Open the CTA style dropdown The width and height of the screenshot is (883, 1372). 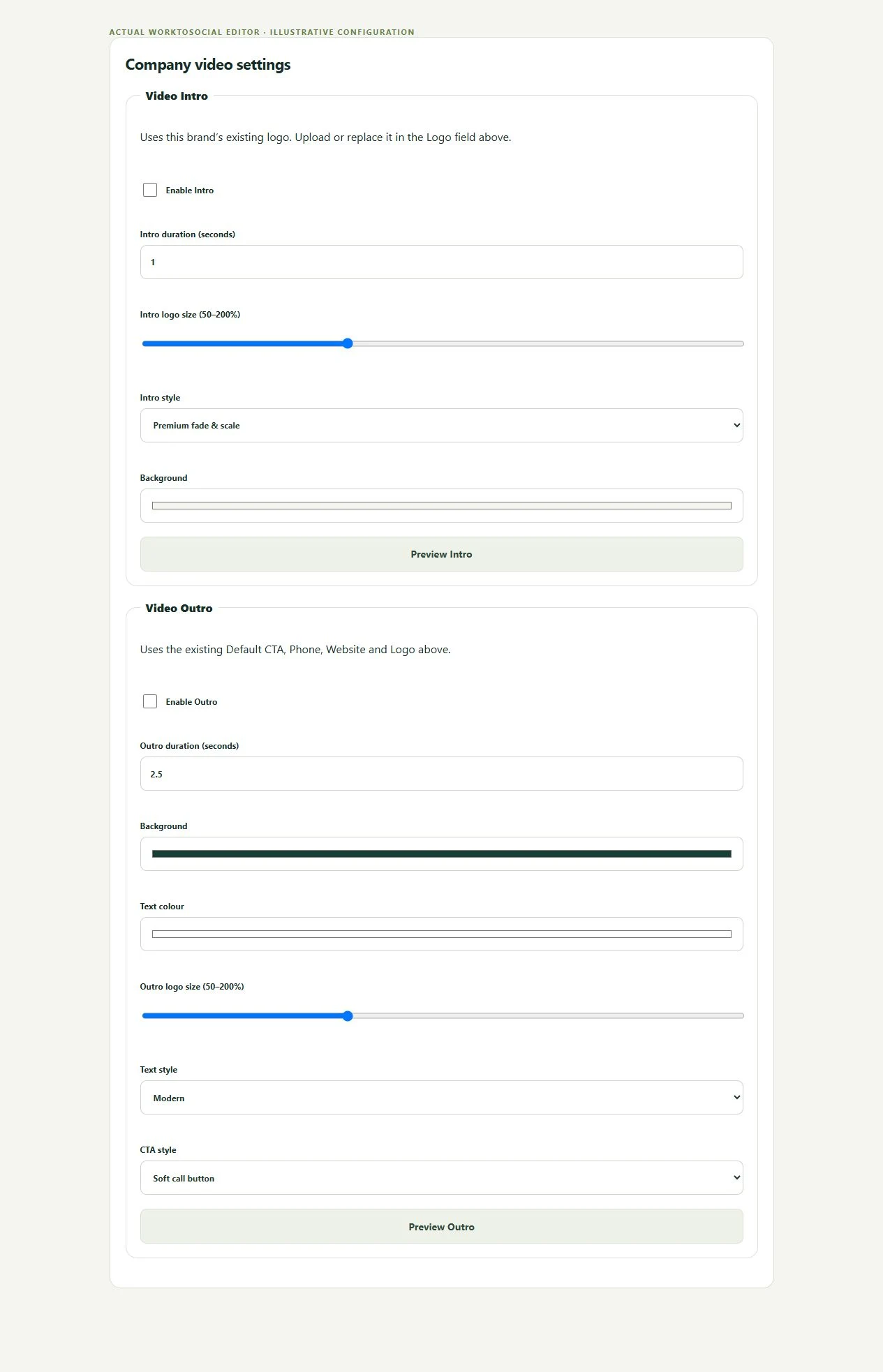pos(441,1177)
